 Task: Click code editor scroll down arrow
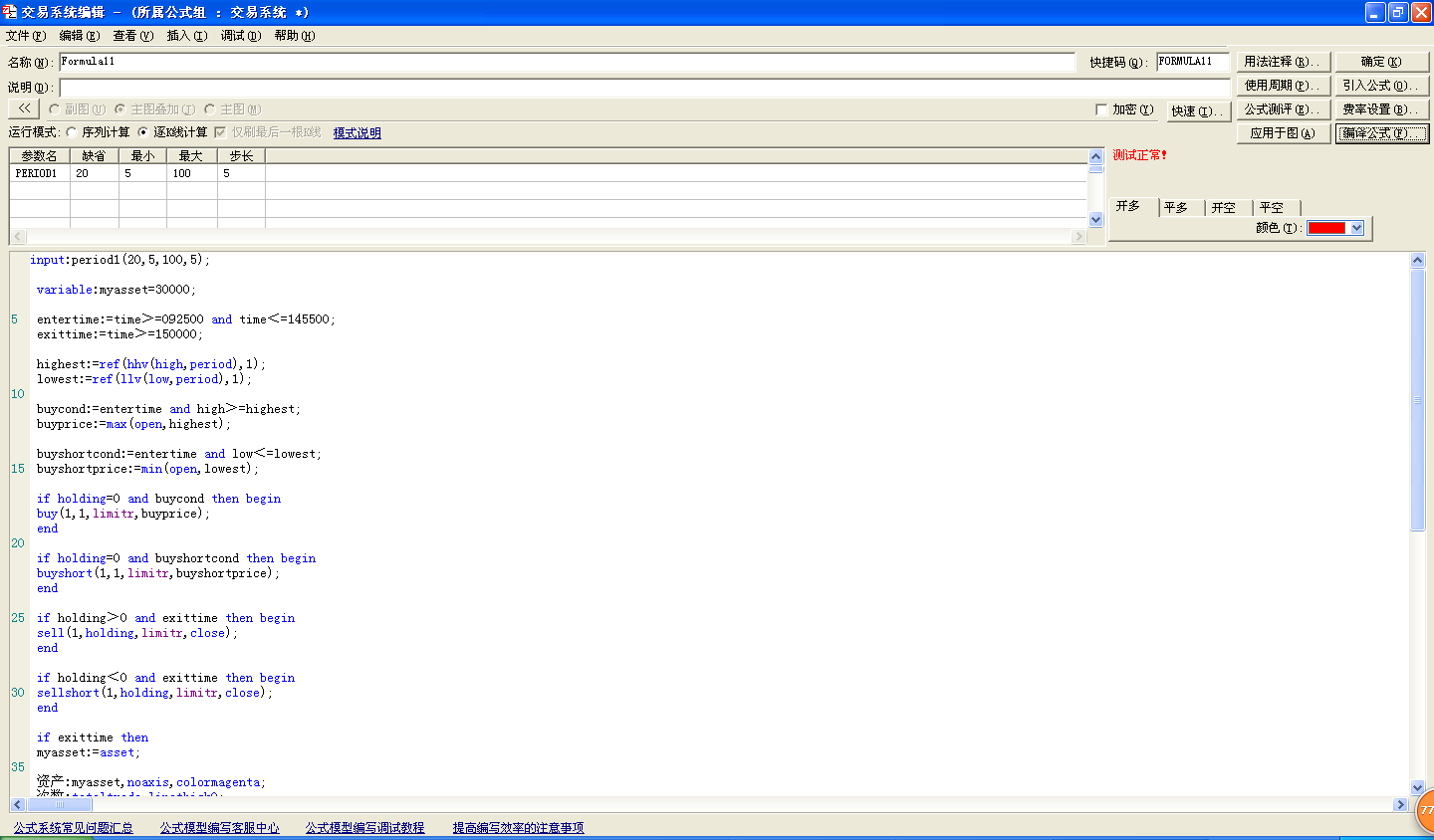click(1418, 787)
